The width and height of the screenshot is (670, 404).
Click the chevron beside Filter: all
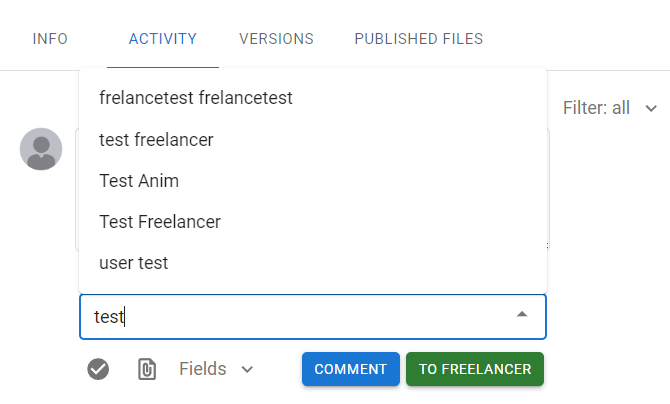(651, 108)
